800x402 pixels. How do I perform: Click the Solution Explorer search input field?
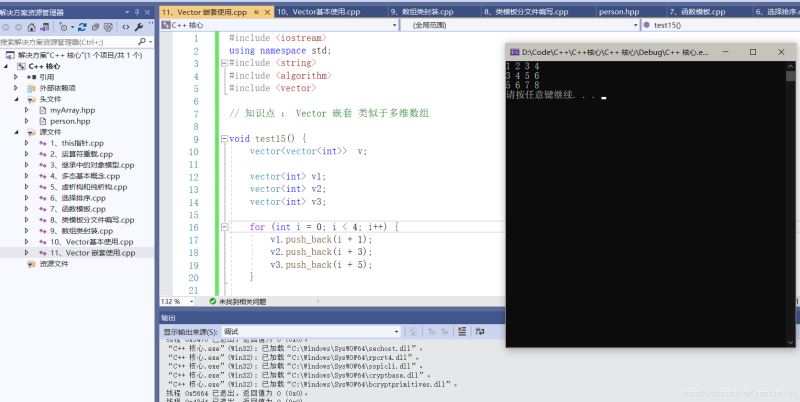pyautogui.click(x=68, y=41)
